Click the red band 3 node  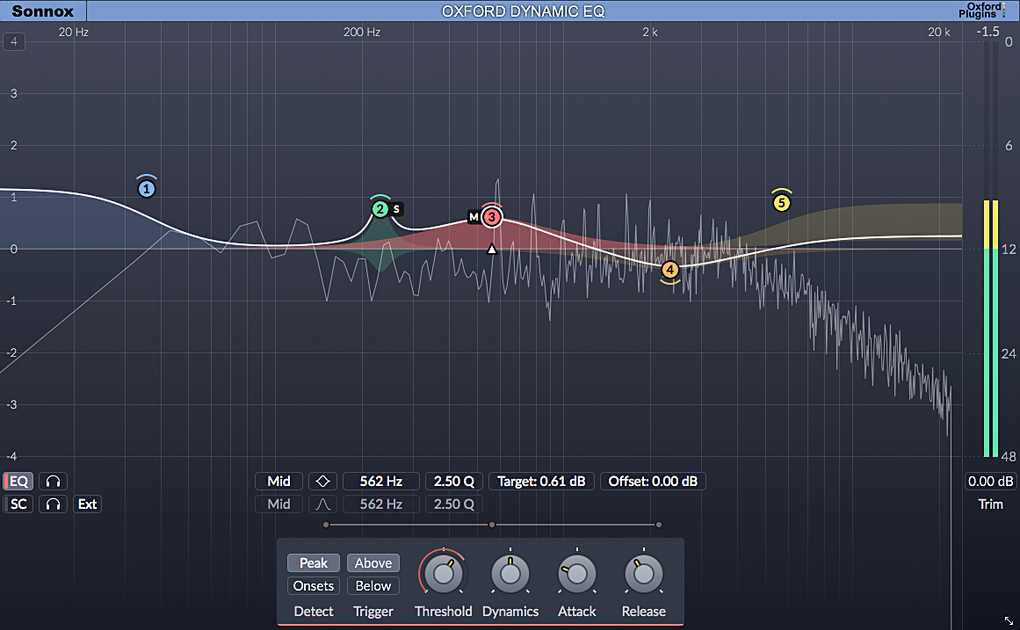(x=492, y=217)
